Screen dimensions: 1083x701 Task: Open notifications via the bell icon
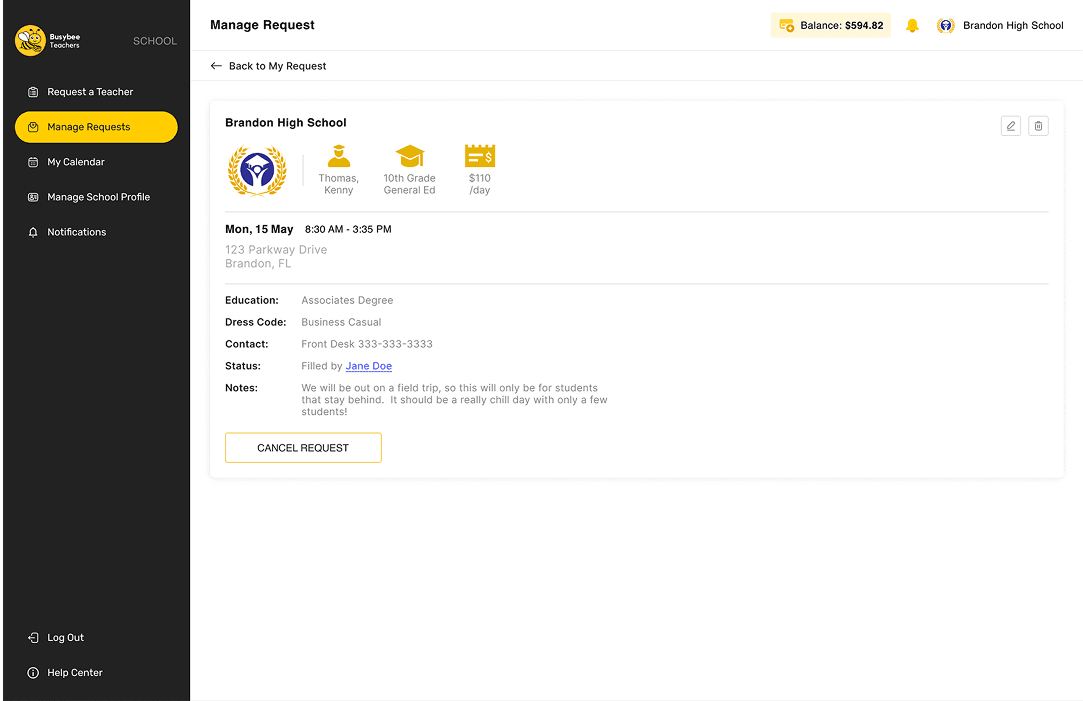tap(912, 25)
